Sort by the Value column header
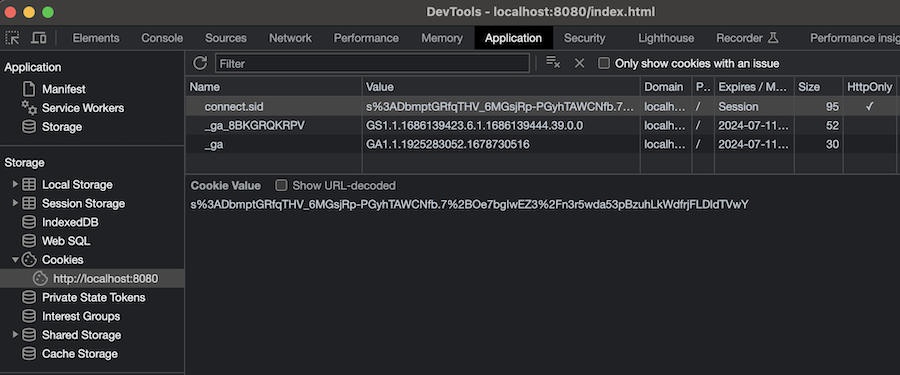 click(x=501, y=87)
